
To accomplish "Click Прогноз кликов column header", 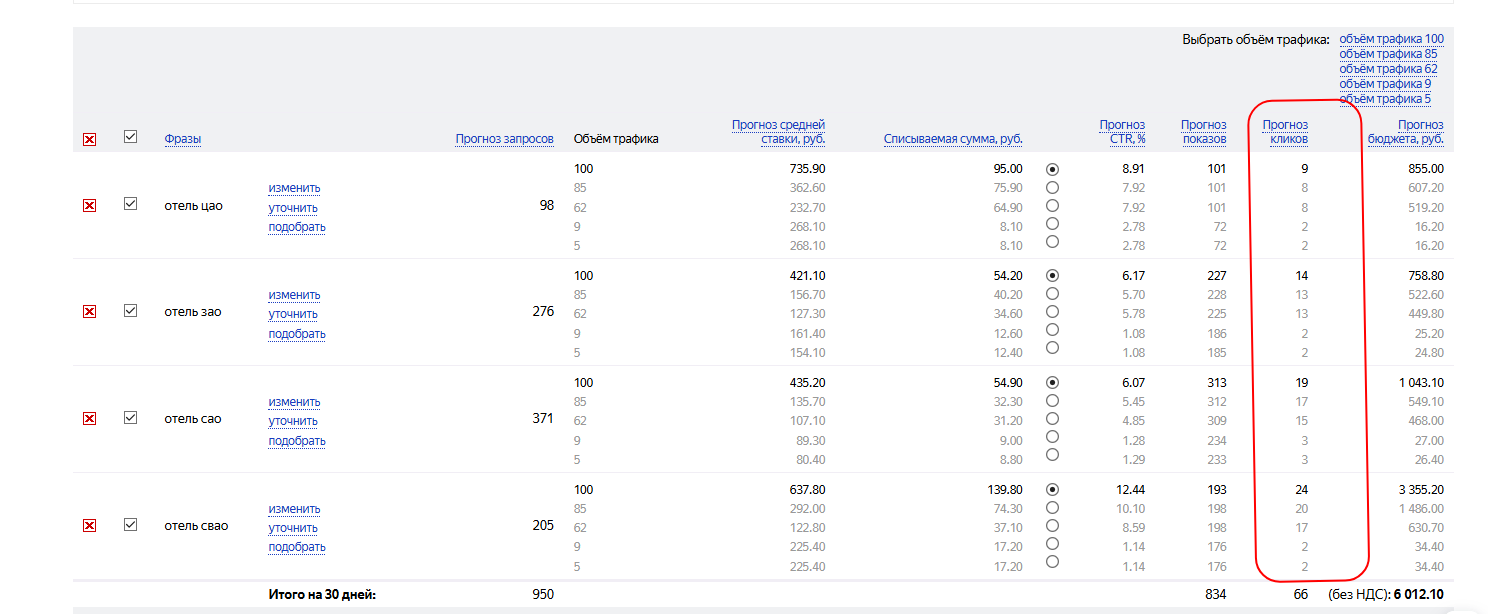I will pos(1285,132).
